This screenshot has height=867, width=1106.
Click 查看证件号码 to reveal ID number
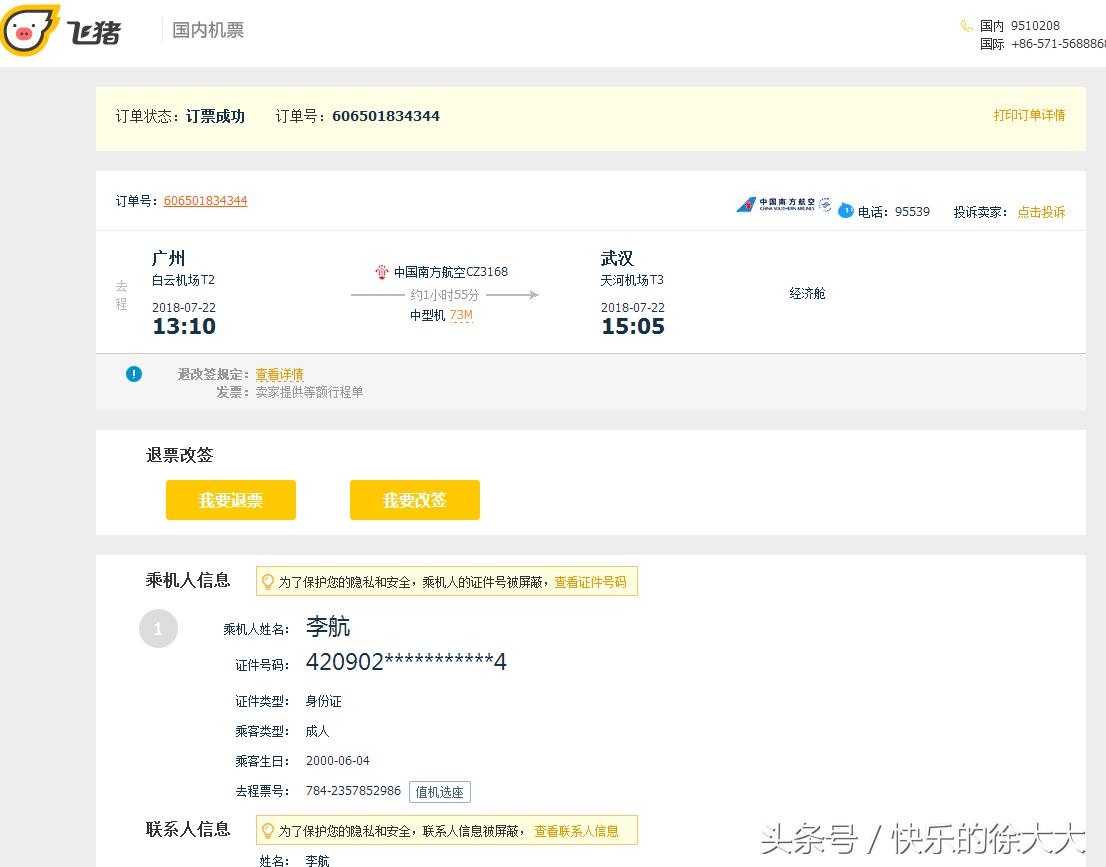point(591,581)
